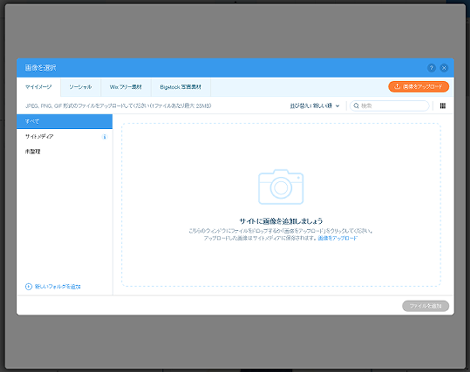Close the image selection dialog
Screen dimensions: 470x372
pos(444,68)
